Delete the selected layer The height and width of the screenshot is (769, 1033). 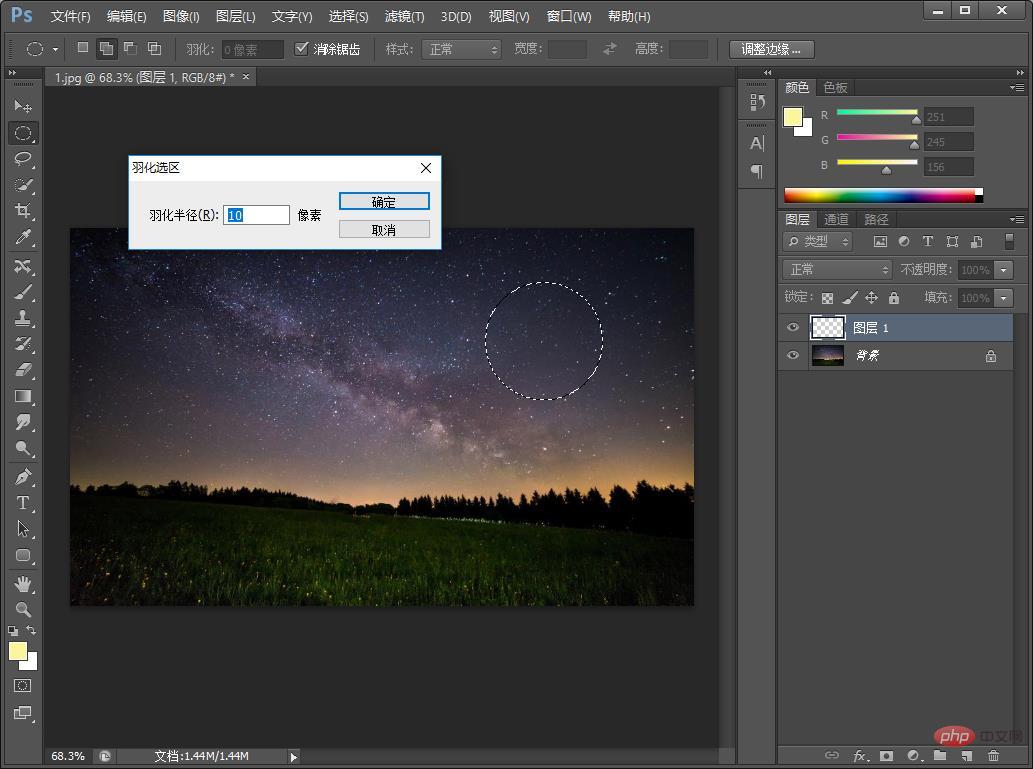pos(993,756)
